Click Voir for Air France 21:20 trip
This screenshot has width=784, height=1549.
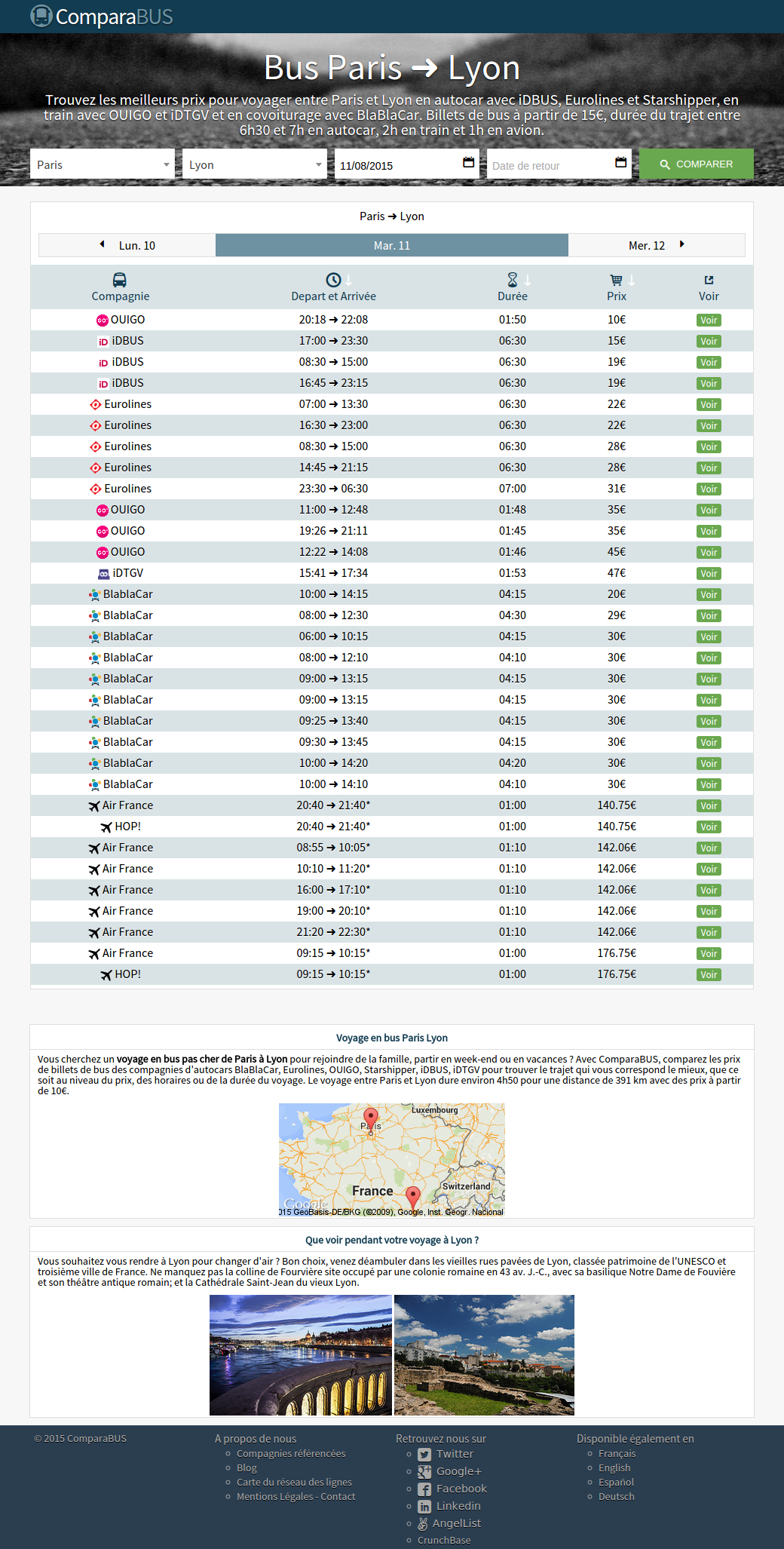coord(709,933)
